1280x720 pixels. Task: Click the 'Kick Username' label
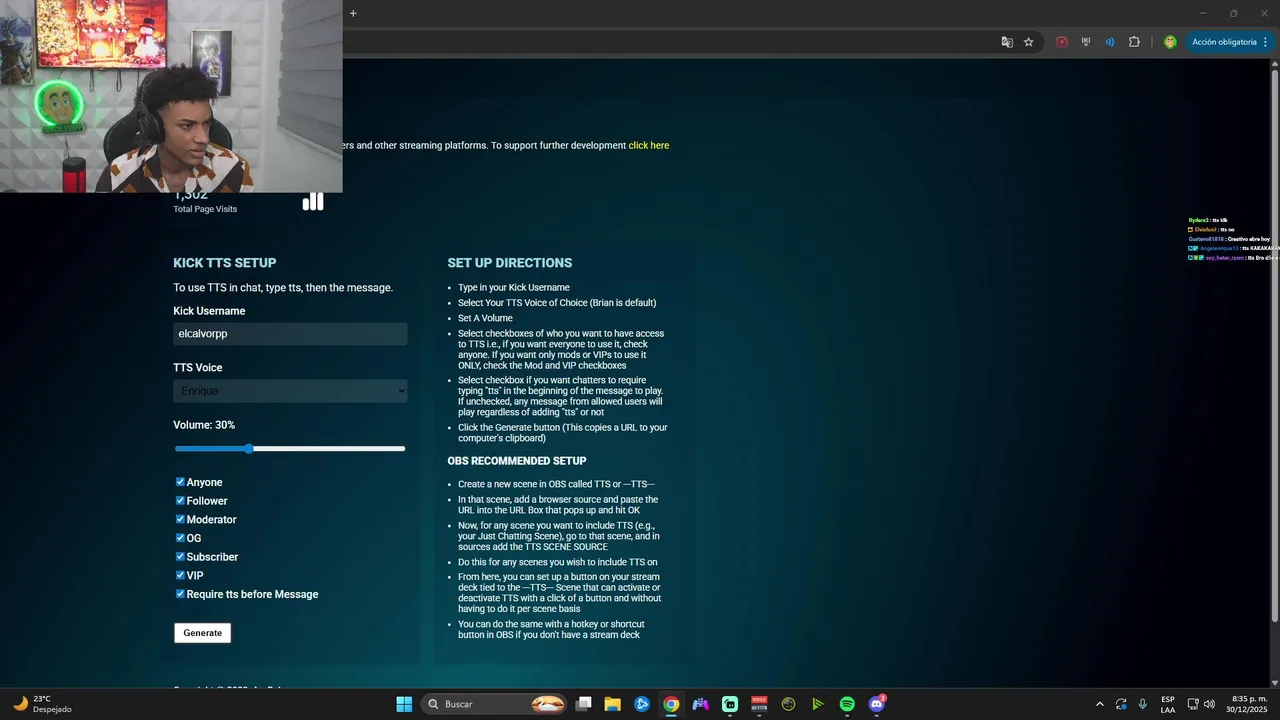[x=209, y=311]
